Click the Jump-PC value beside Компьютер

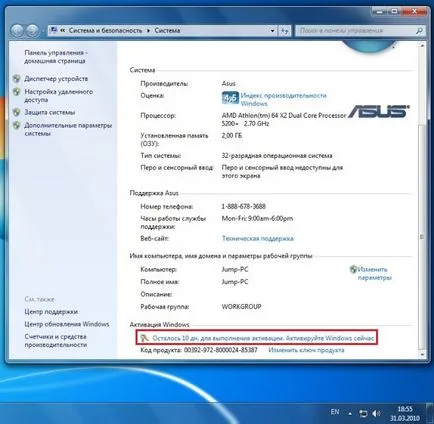(235, 269)
